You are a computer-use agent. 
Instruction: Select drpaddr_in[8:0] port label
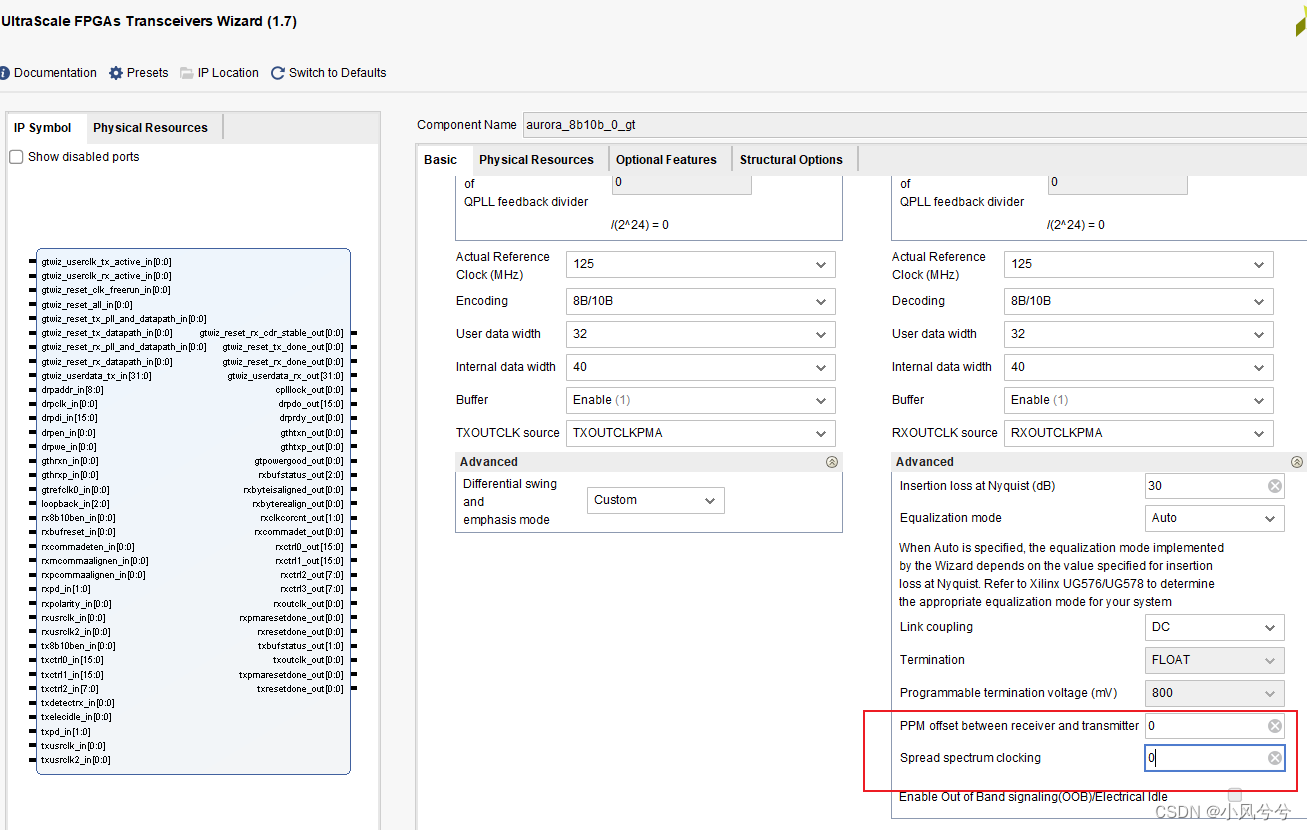72,390
